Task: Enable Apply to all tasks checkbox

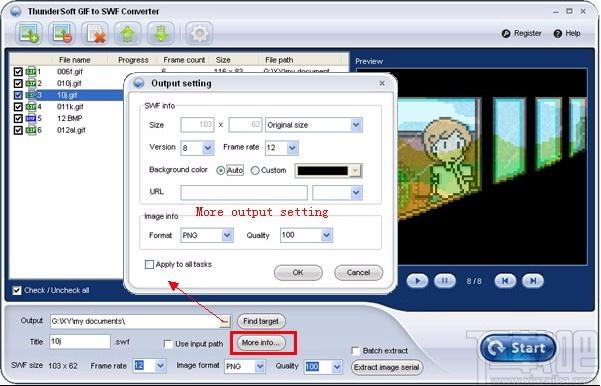Action: (149, 264)
